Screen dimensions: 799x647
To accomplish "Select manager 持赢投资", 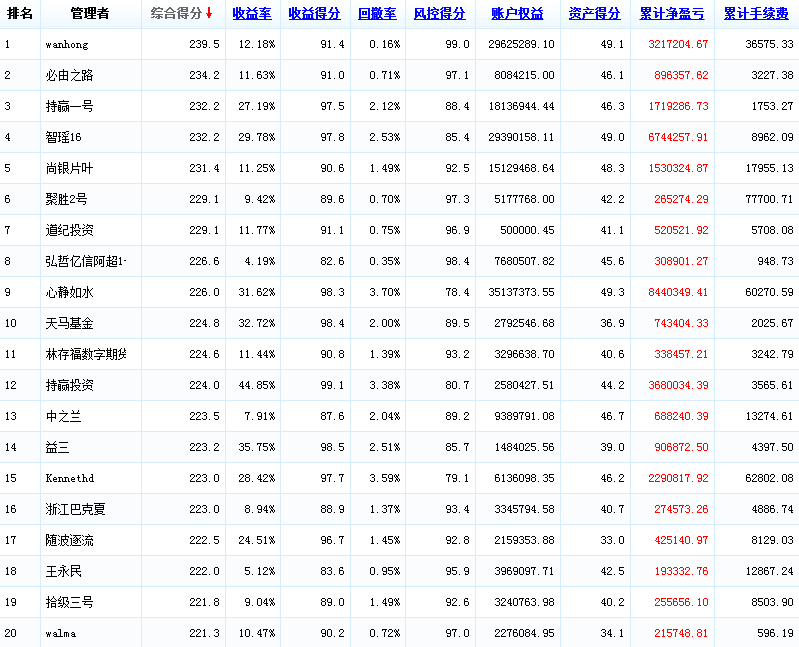I will tap(69, 385).
